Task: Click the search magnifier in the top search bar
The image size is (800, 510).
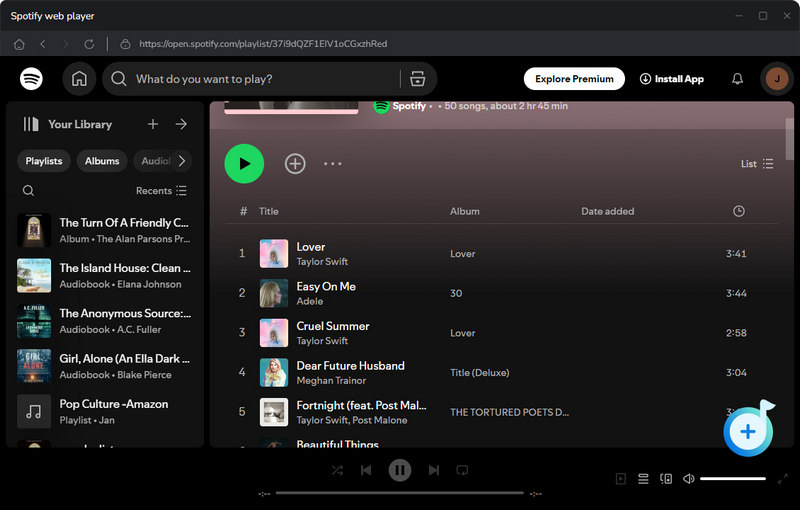Action: pos(119,79)
